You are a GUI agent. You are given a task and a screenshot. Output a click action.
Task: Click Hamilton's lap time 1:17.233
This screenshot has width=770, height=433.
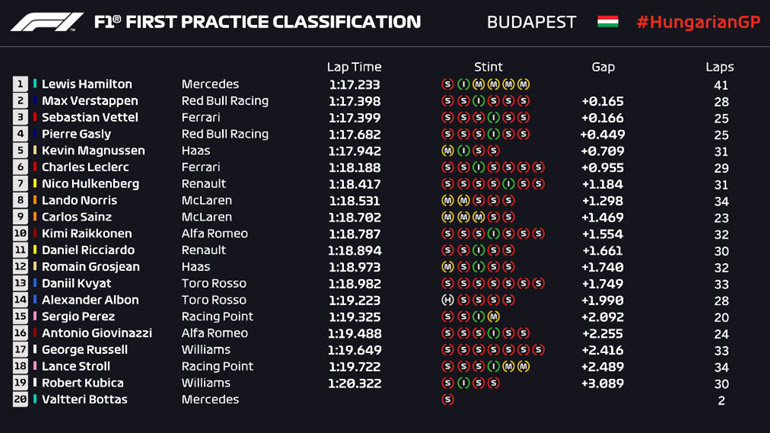pos(354,85)
